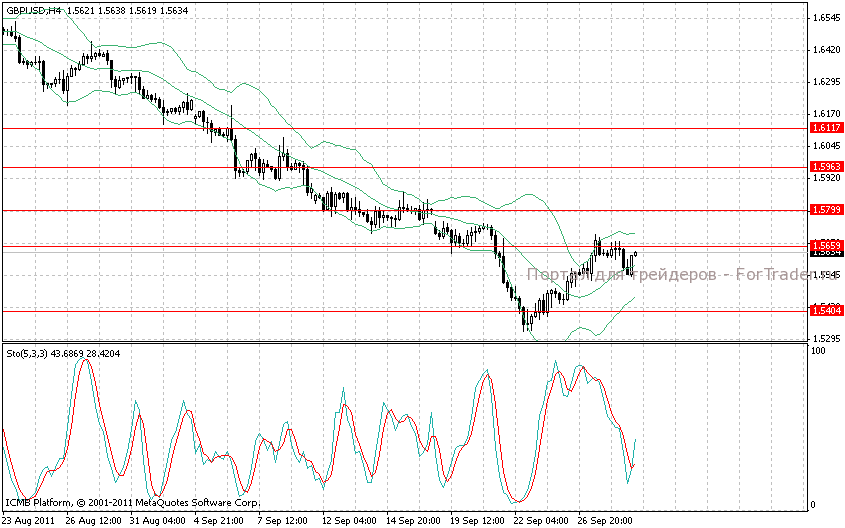
Task: Select the 1.5653 red price level tag
Action: pyautogui.click(x=826, y=245)
